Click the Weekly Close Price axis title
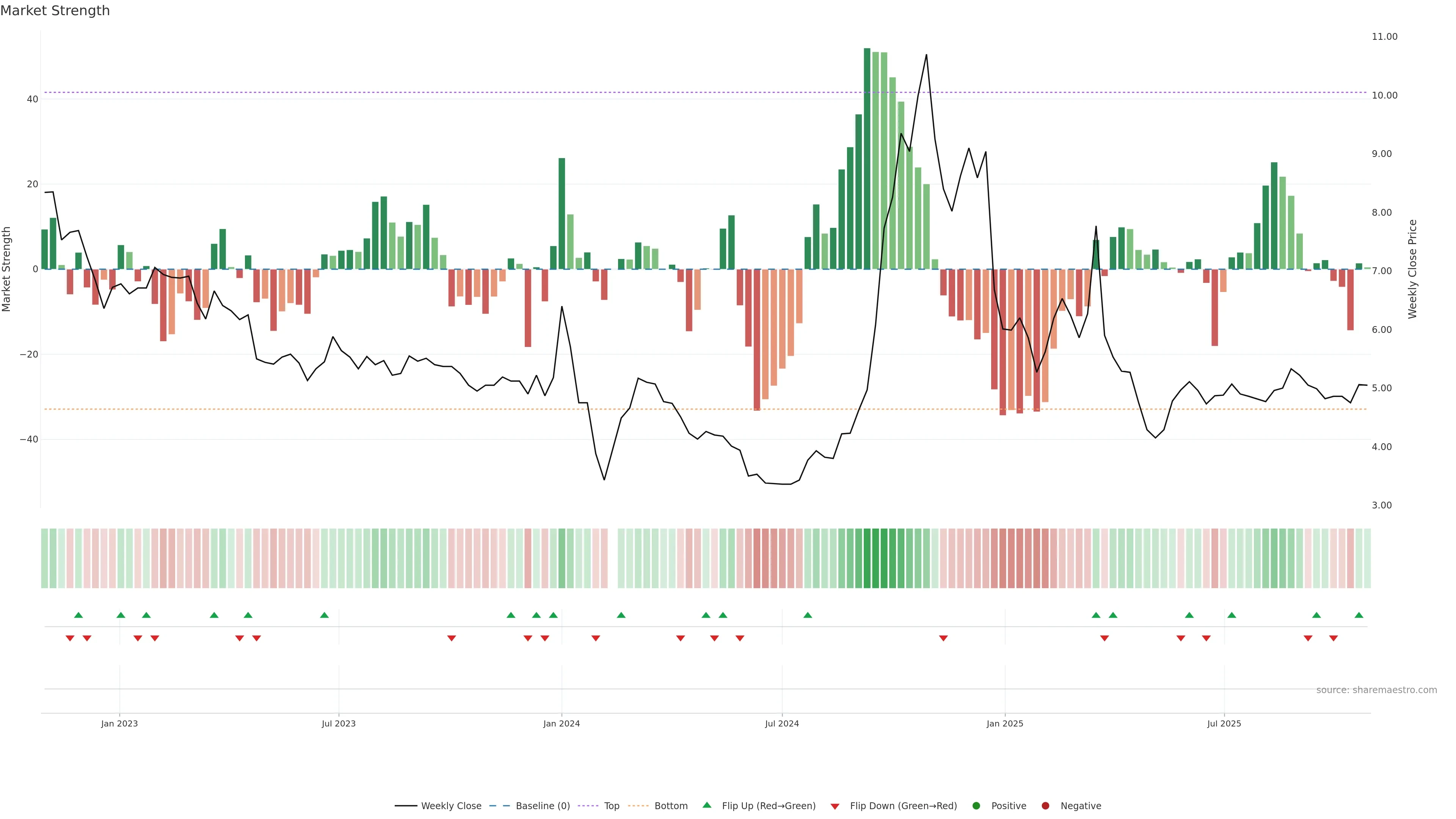This screenshot has height=819, width=1456. [1412, 269]
